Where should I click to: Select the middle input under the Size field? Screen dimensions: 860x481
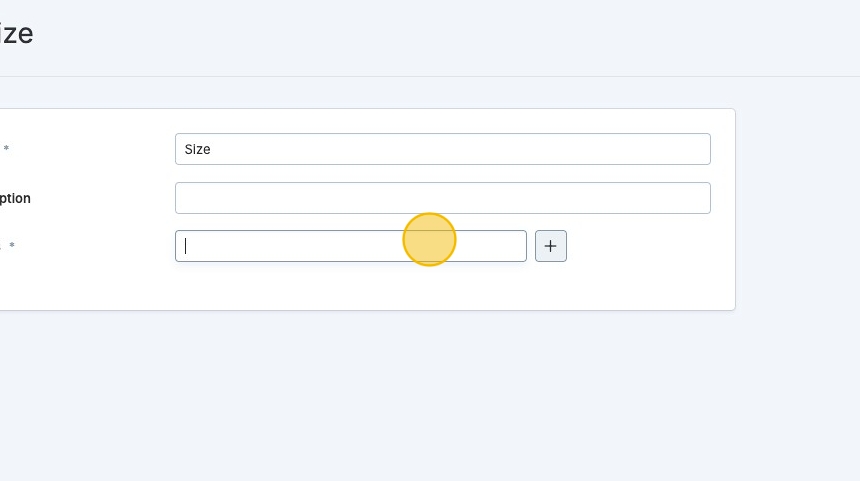pos(442,198)
